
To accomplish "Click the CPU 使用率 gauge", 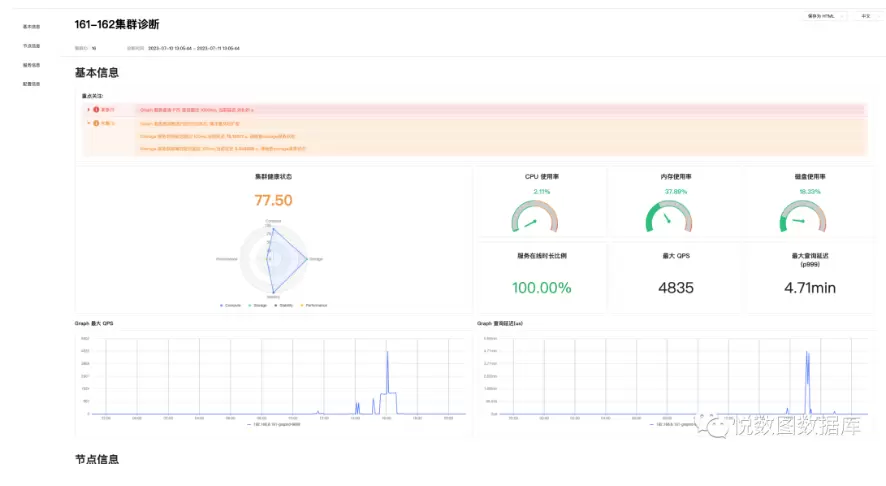I will point(541,217).
